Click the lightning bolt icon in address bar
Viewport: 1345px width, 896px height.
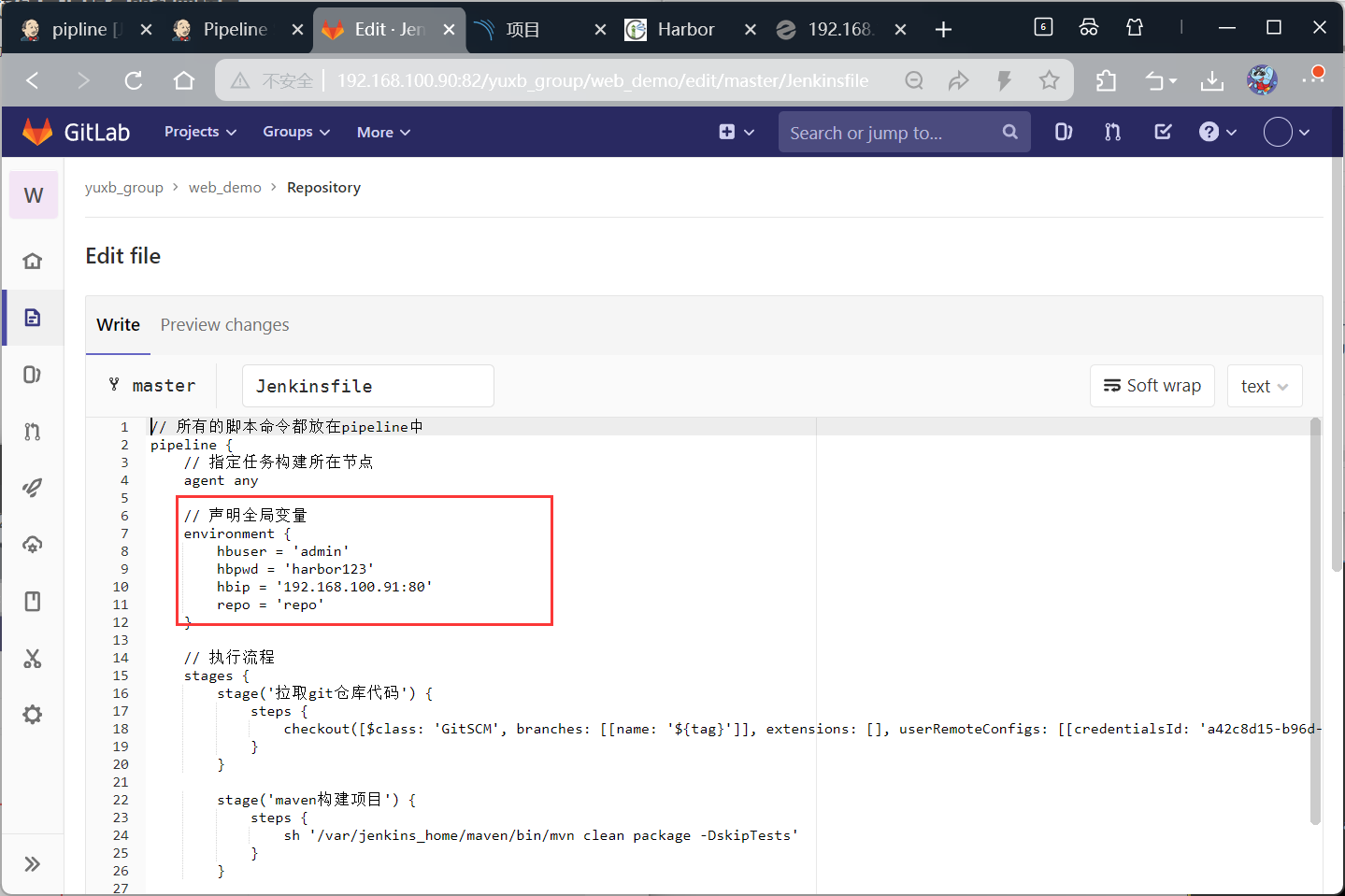tap(1004, 80)
